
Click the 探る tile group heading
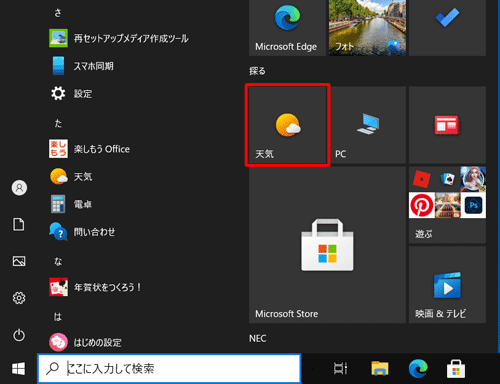pos(257,71)
